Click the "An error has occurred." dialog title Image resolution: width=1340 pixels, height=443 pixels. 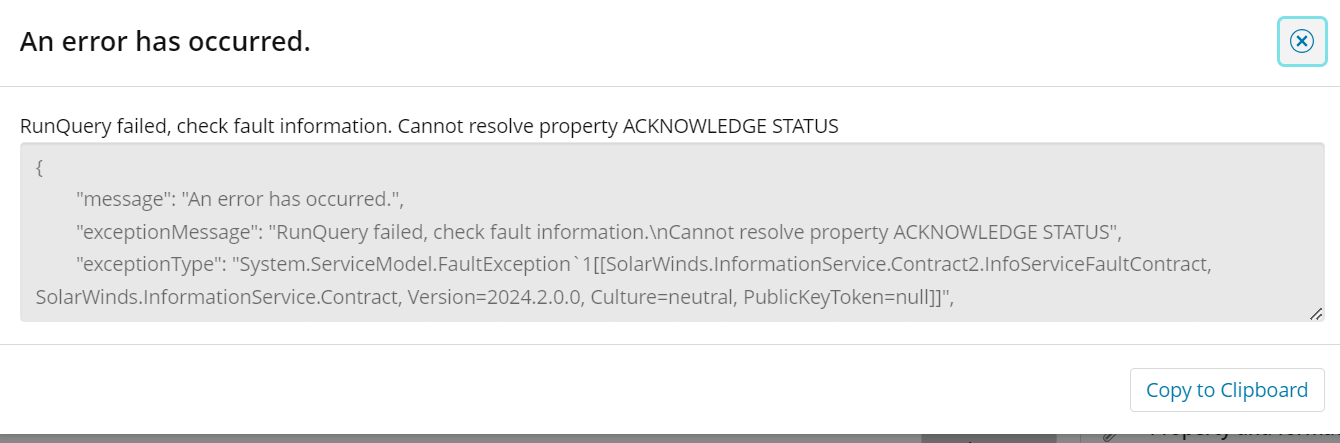pos(165,41)
